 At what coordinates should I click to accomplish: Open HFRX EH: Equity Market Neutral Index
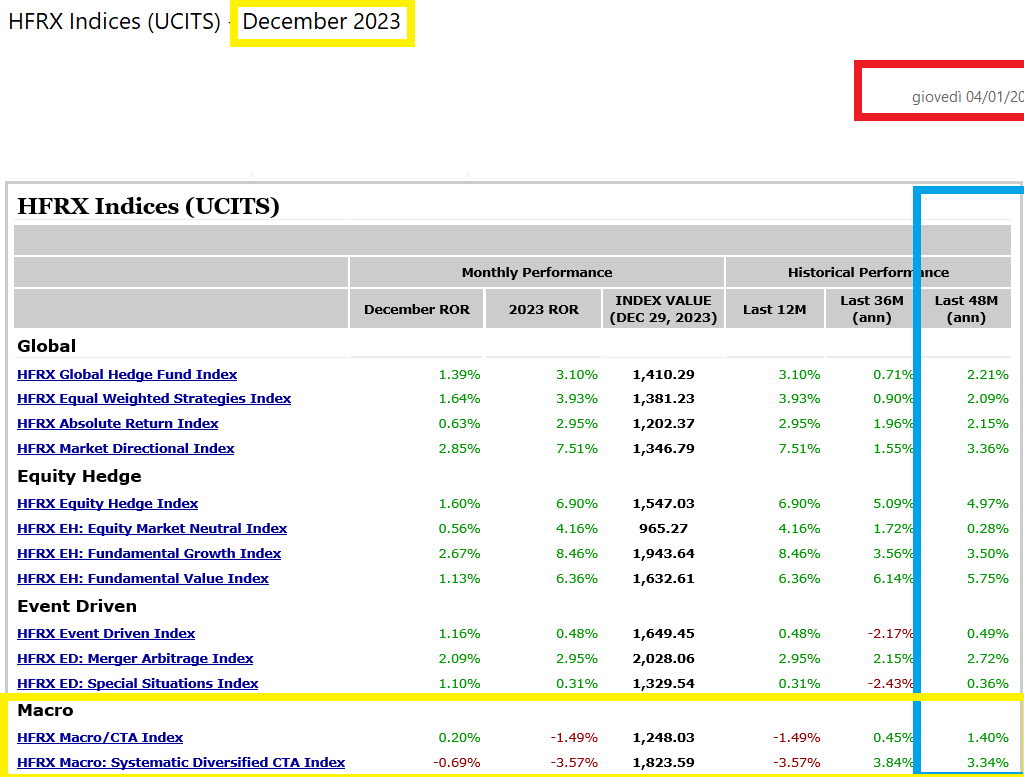(x=152, y=528)
